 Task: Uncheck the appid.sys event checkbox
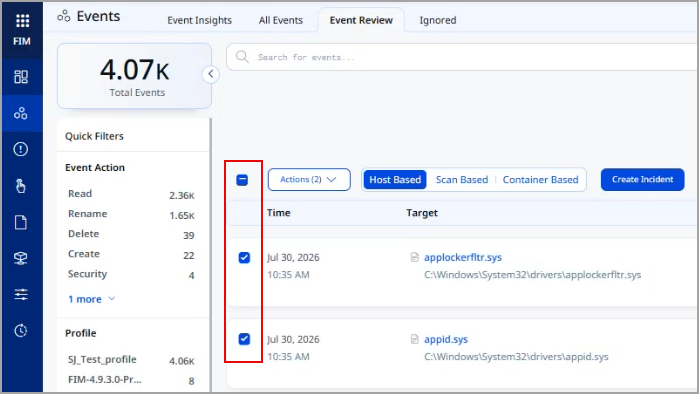tap(244, 339)
